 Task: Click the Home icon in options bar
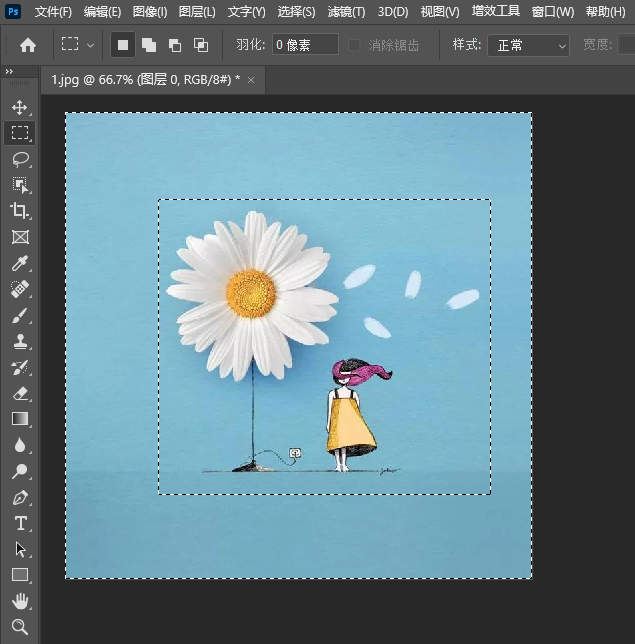click(x=28, y=45)
